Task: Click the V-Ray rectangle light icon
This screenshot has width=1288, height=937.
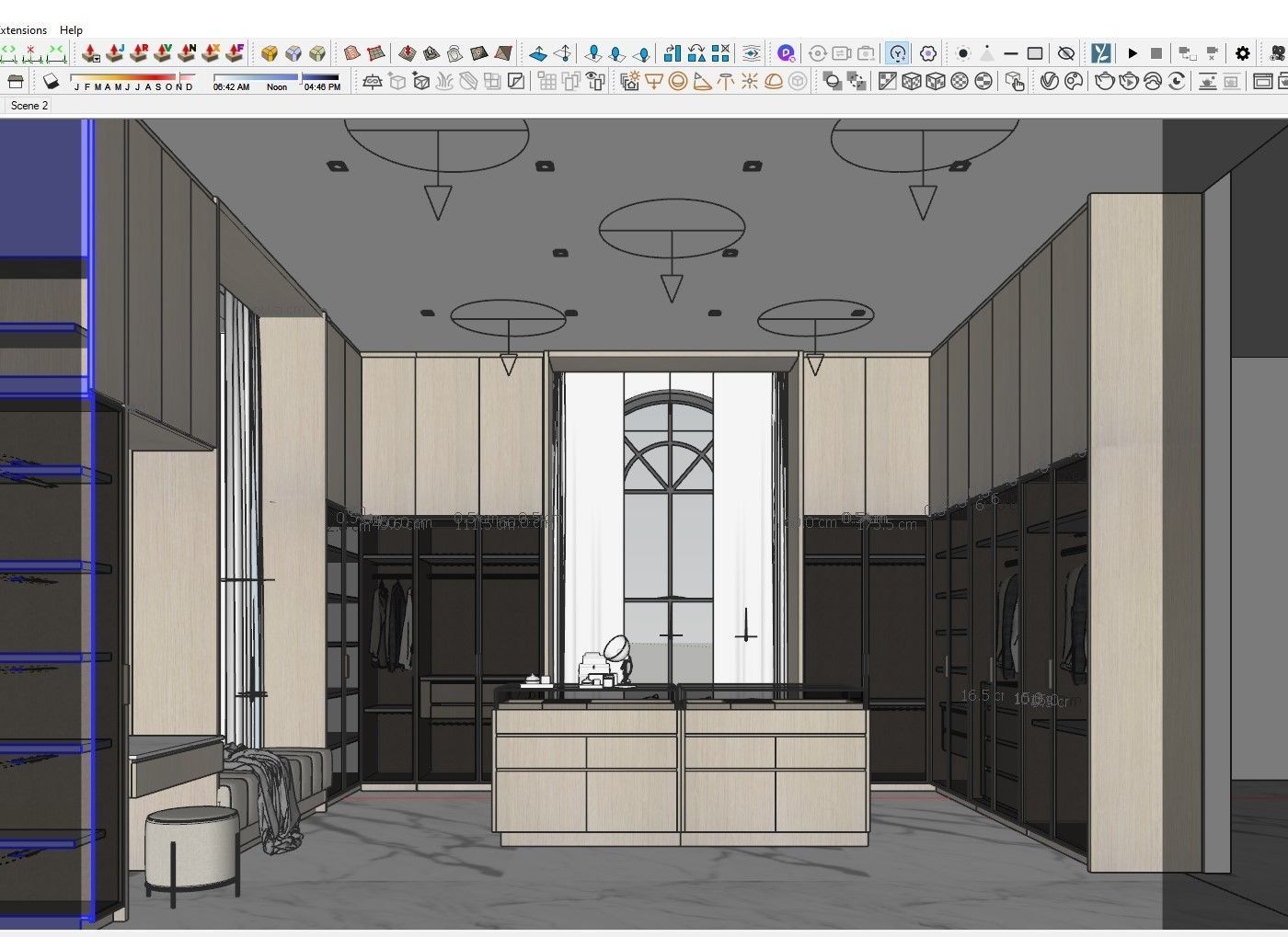Action: coord(654,82)
